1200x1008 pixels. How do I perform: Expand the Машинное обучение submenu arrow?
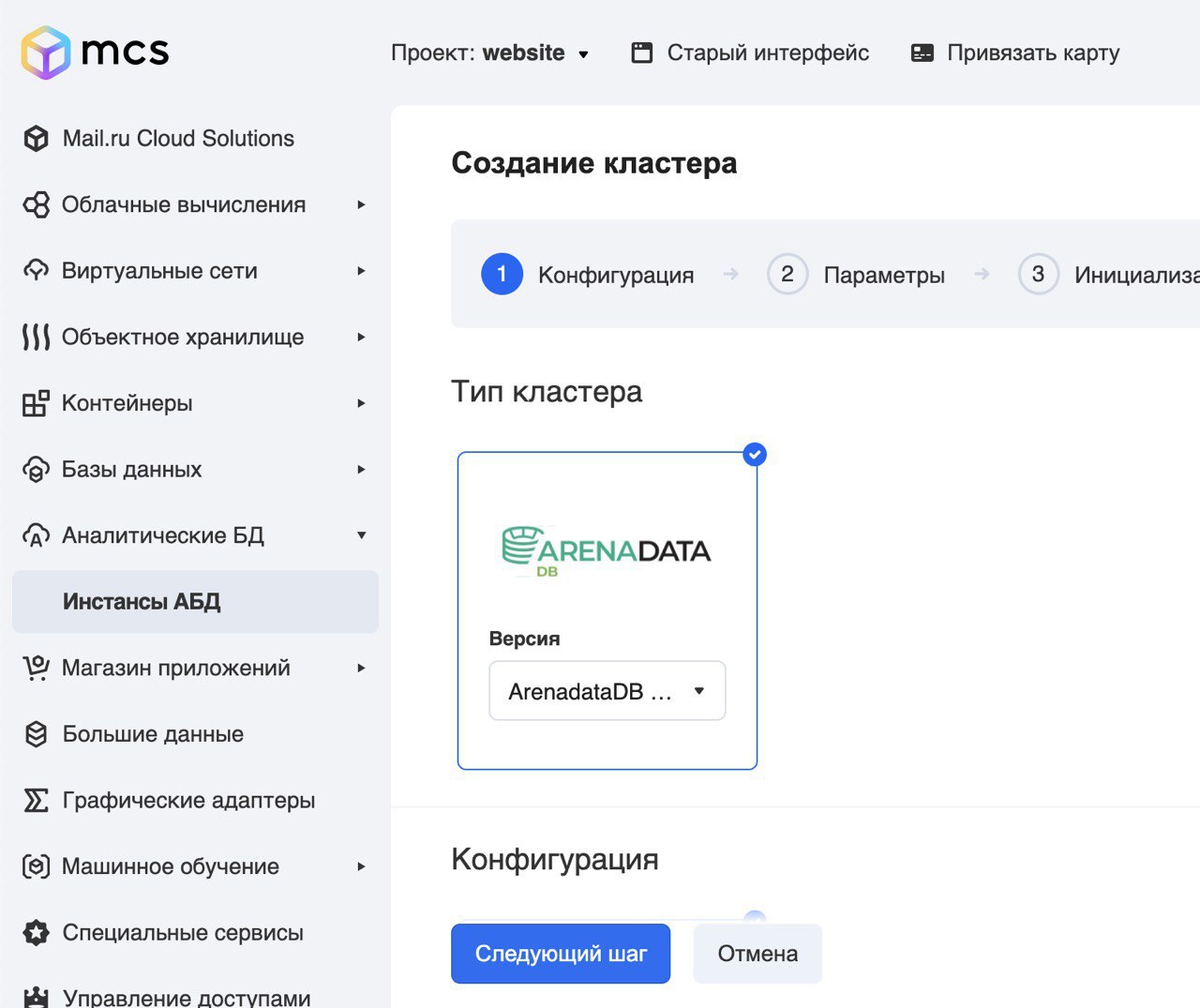click(361, 866)
